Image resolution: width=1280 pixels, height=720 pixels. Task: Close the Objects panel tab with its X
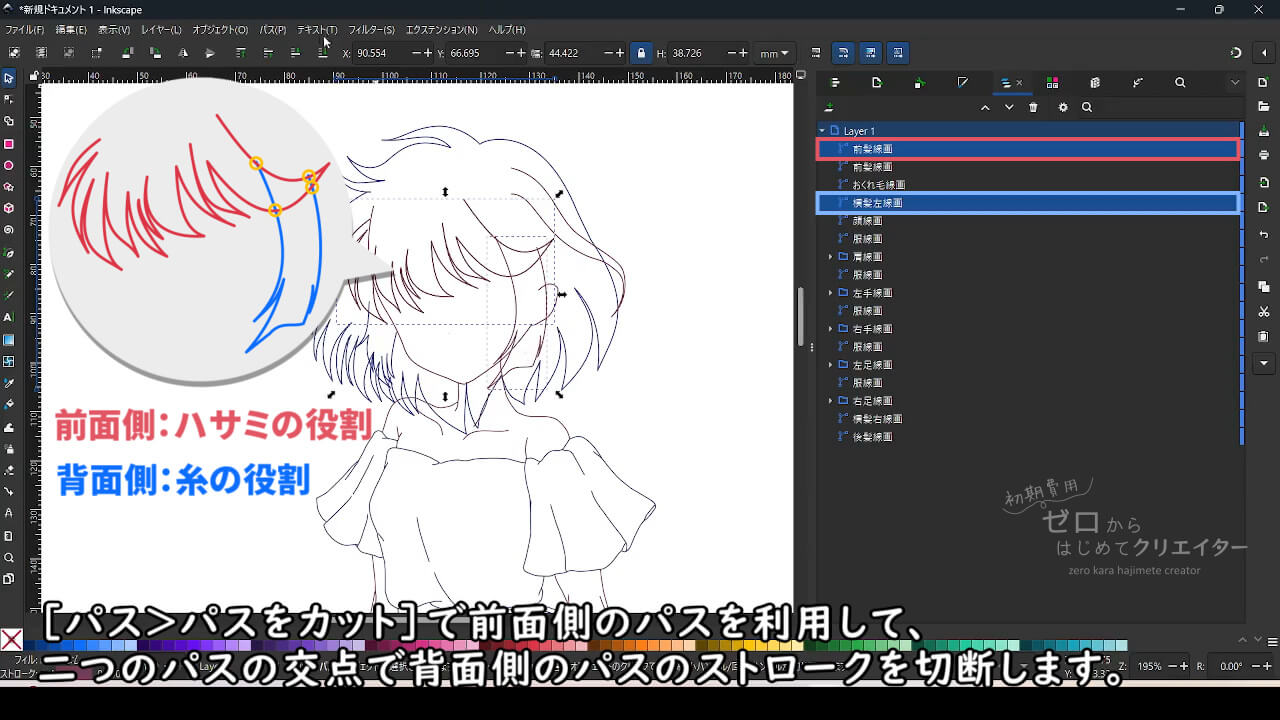tap(1021, 83)
